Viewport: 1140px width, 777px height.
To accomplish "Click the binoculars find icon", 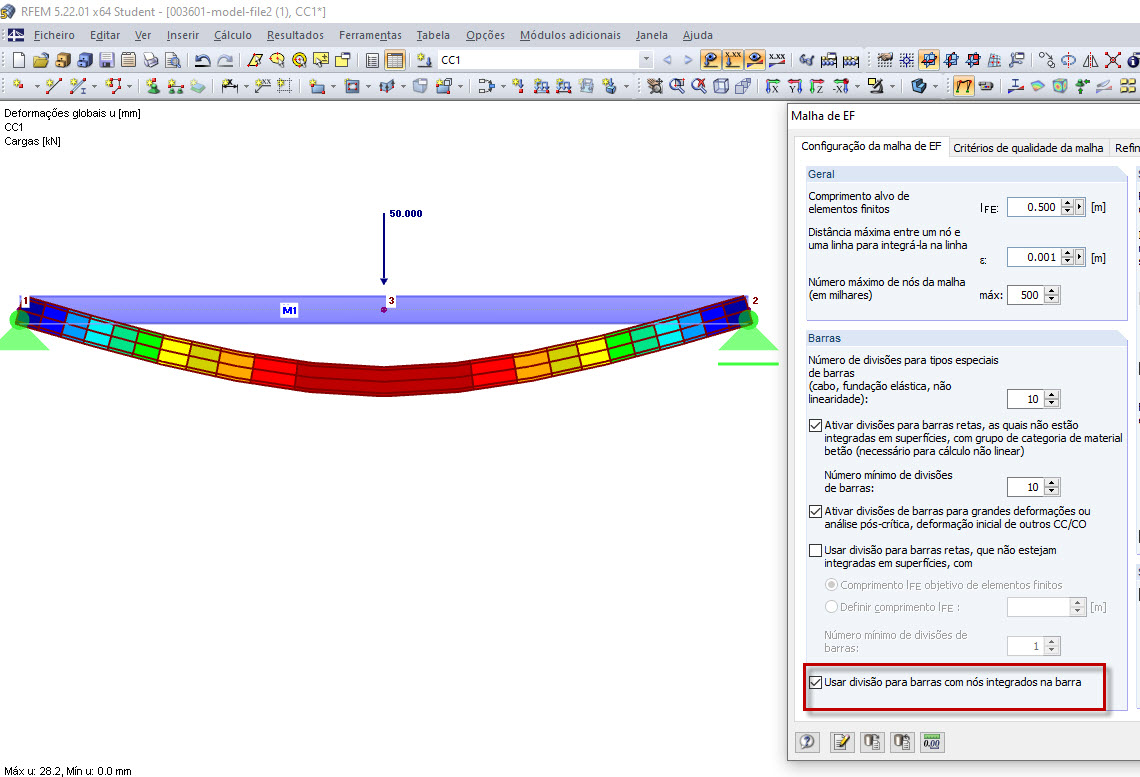I will click(806, 60).
